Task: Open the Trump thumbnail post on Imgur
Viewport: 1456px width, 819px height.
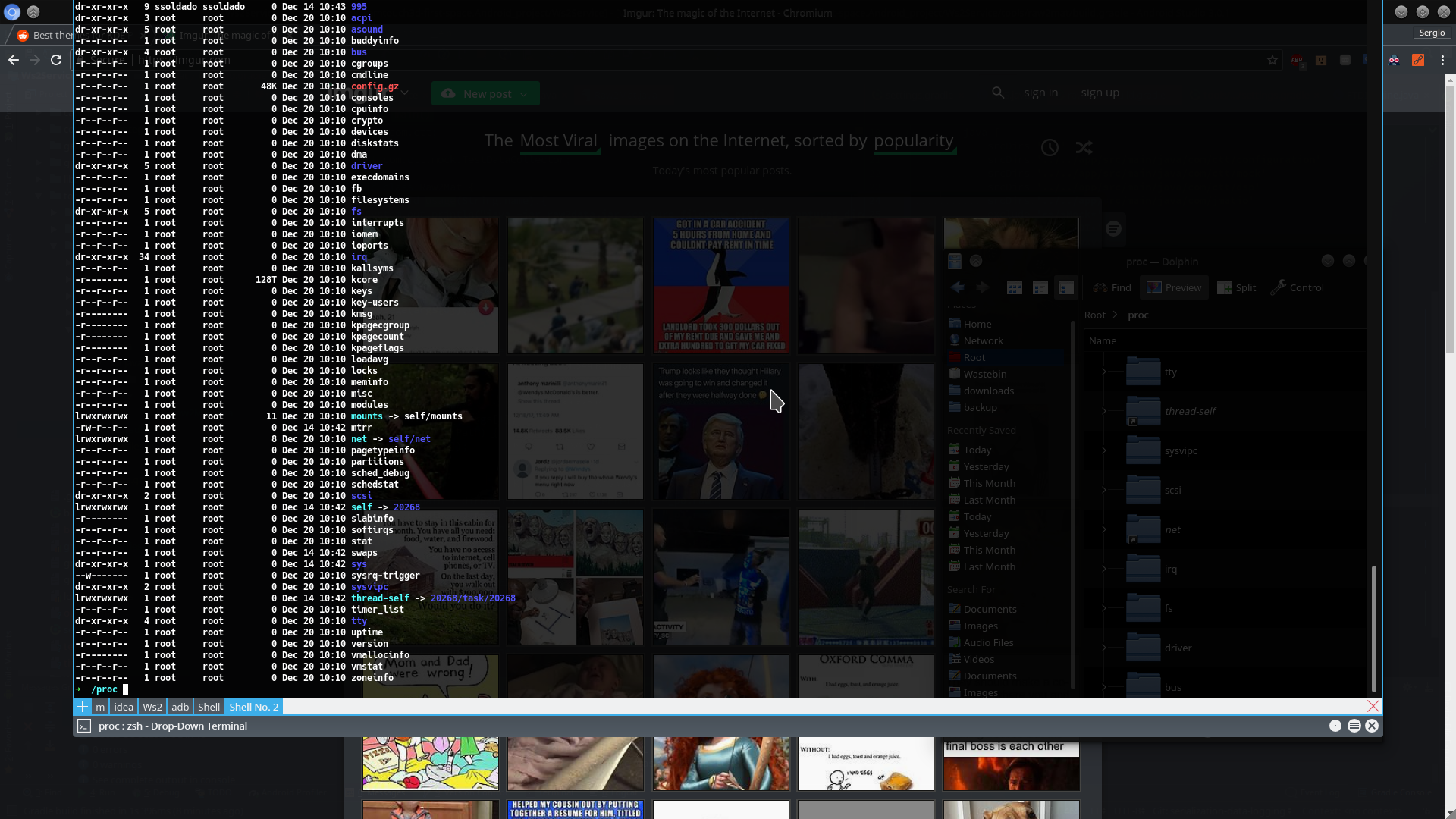Action: pyautogui.click(x=720, y=431)
